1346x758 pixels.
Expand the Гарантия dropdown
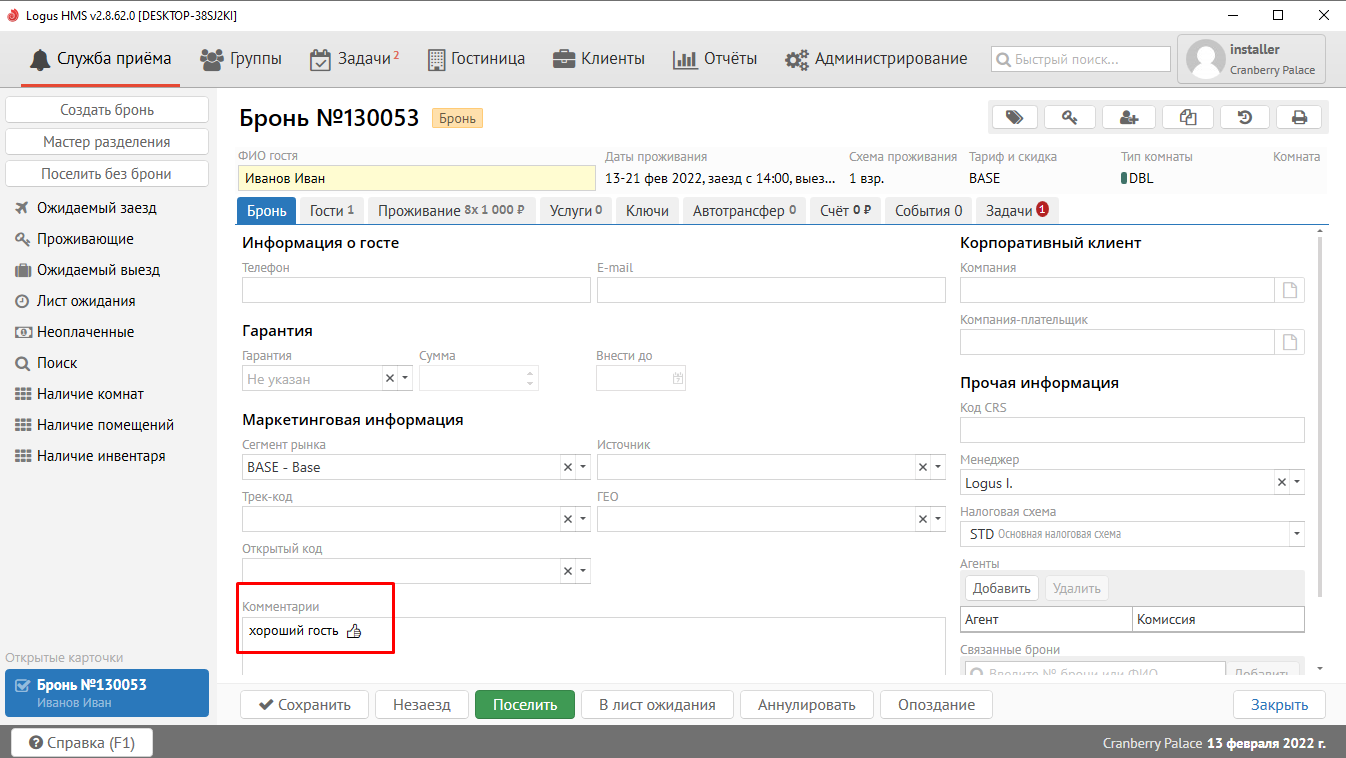(405, 379)
